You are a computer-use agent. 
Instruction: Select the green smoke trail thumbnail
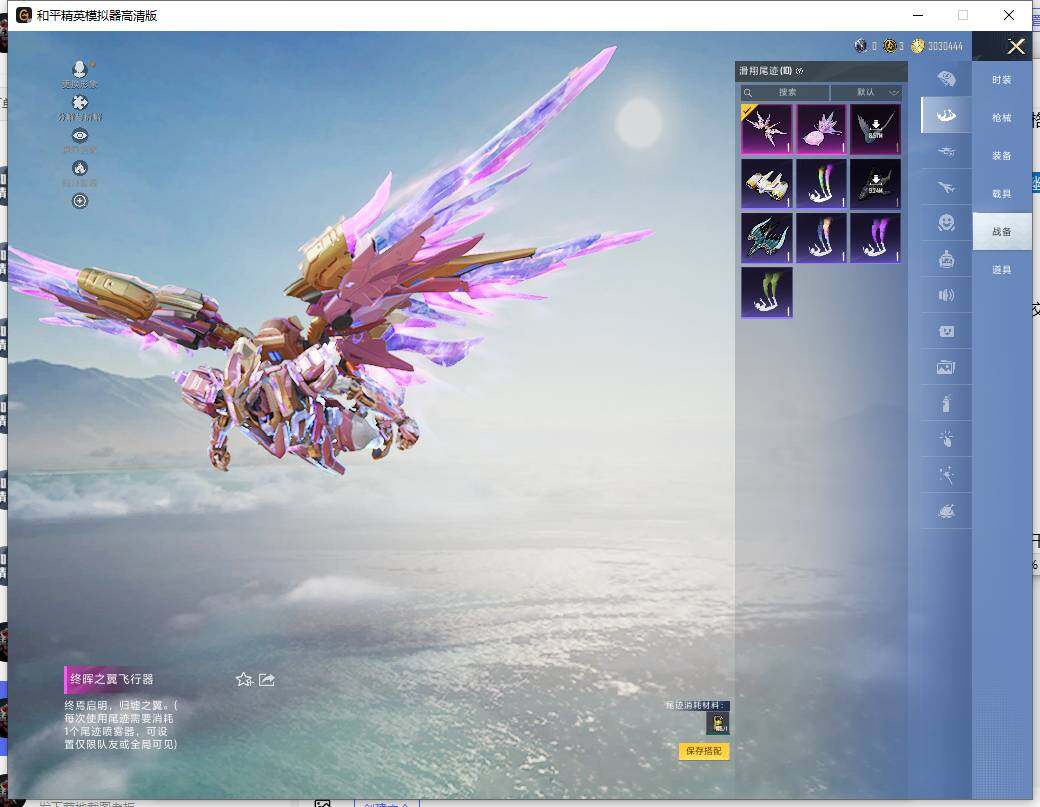[767, 292]
